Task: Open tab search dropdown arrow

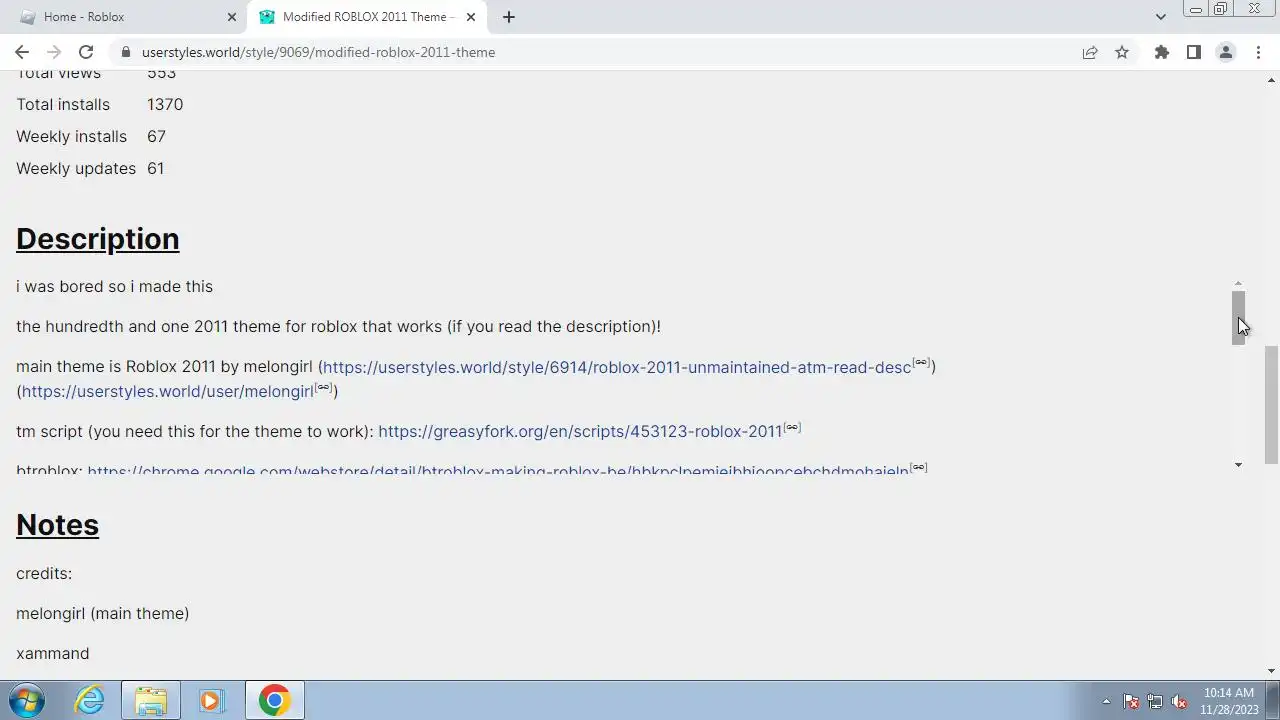Action: pyautogui.click(x=1160, y=17)
